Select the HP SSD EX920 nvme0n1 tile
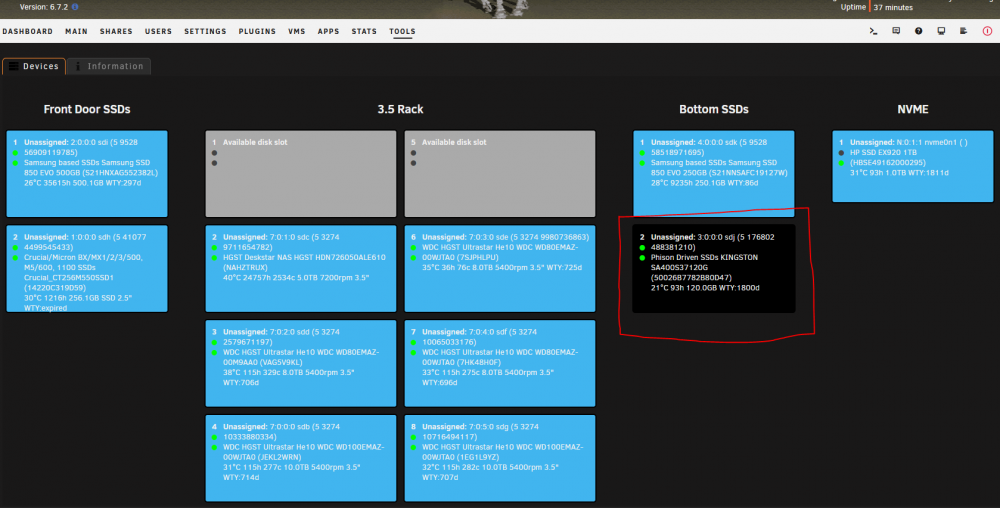Viewport: 1000px width, 508px height. pyautogui.click(x=913, y=166)
